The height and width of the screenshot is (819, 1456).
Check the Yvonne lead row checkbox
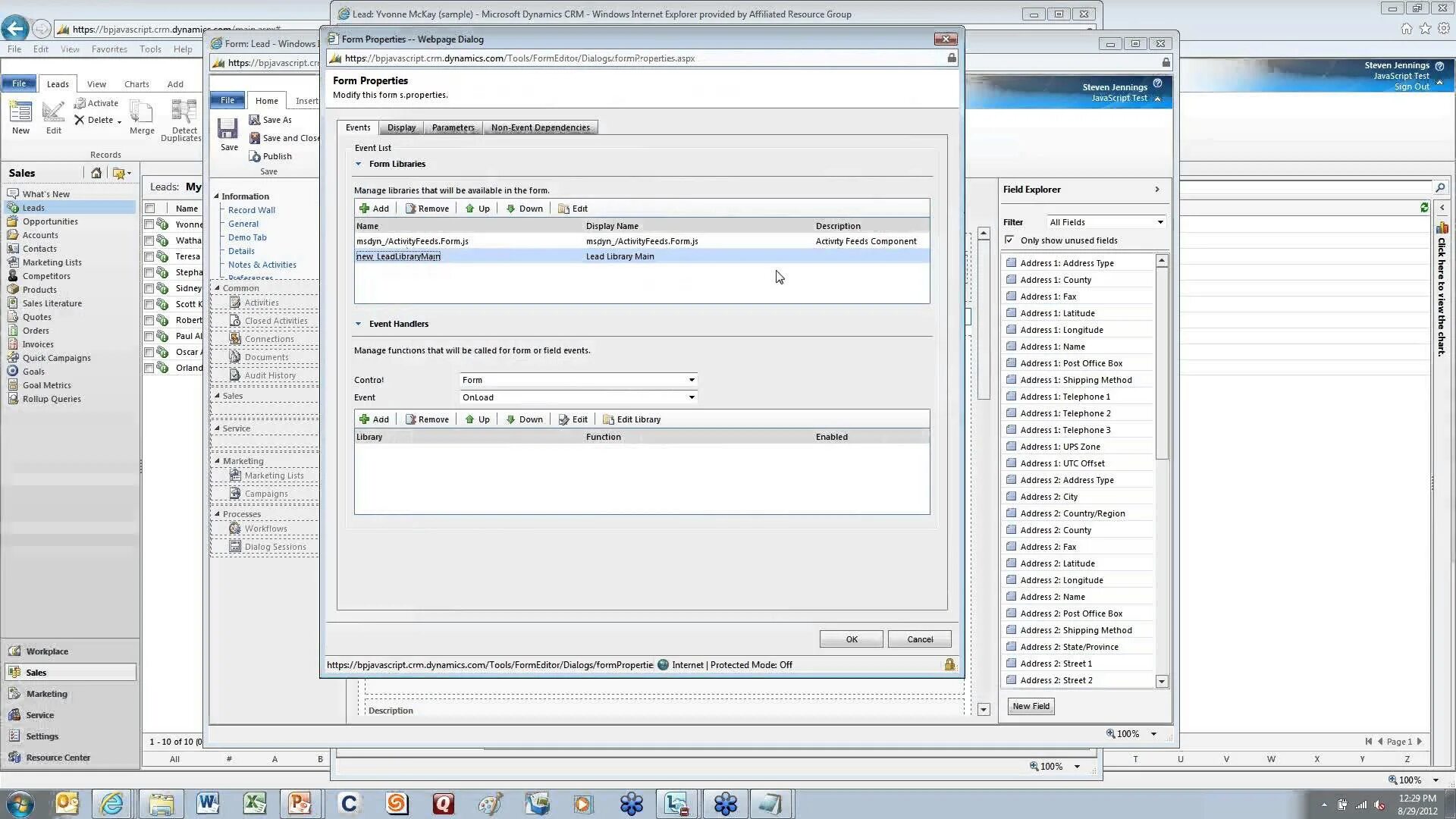click(149, 224)
